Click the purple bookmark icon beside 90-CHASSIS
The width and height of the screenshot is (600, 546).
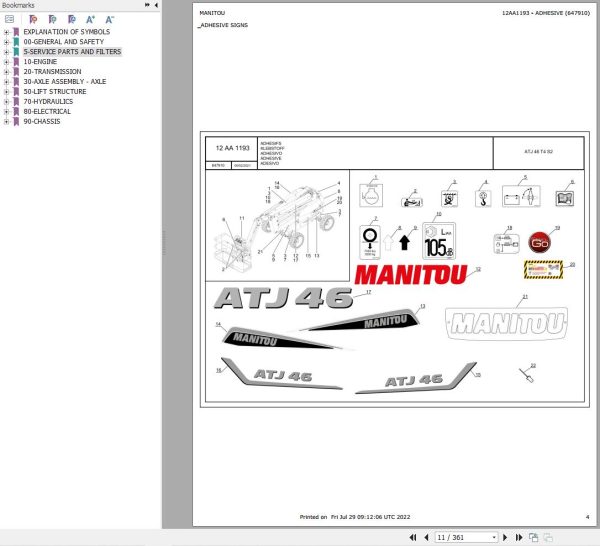[16, 121]
